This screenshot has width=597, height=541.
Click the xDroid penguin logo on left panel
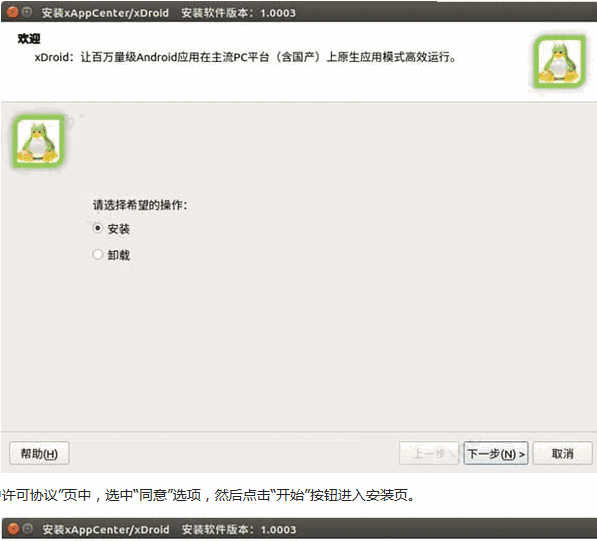point(38,142)
